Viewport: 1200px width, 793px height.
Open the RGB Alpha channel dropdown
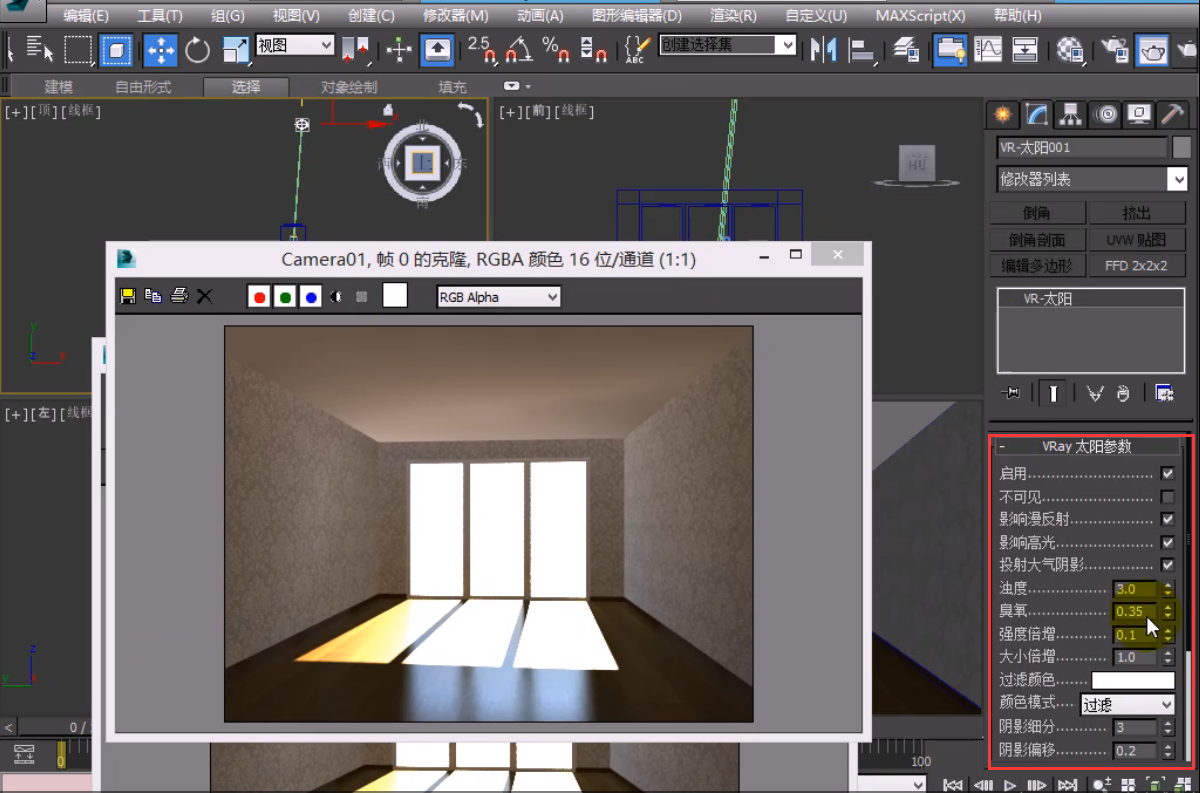tap(498, 297)
